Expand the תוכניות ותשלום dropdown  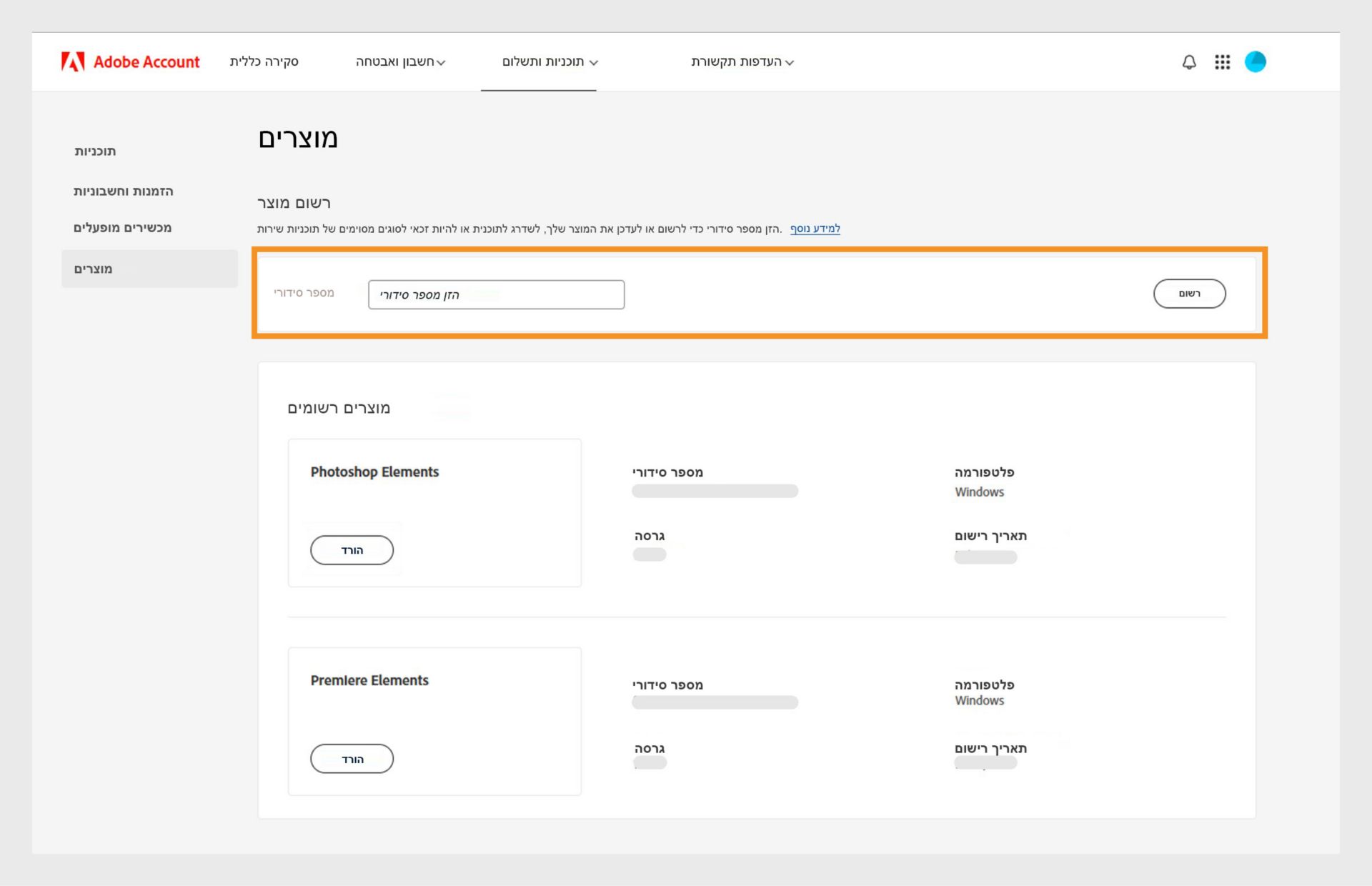540,61
